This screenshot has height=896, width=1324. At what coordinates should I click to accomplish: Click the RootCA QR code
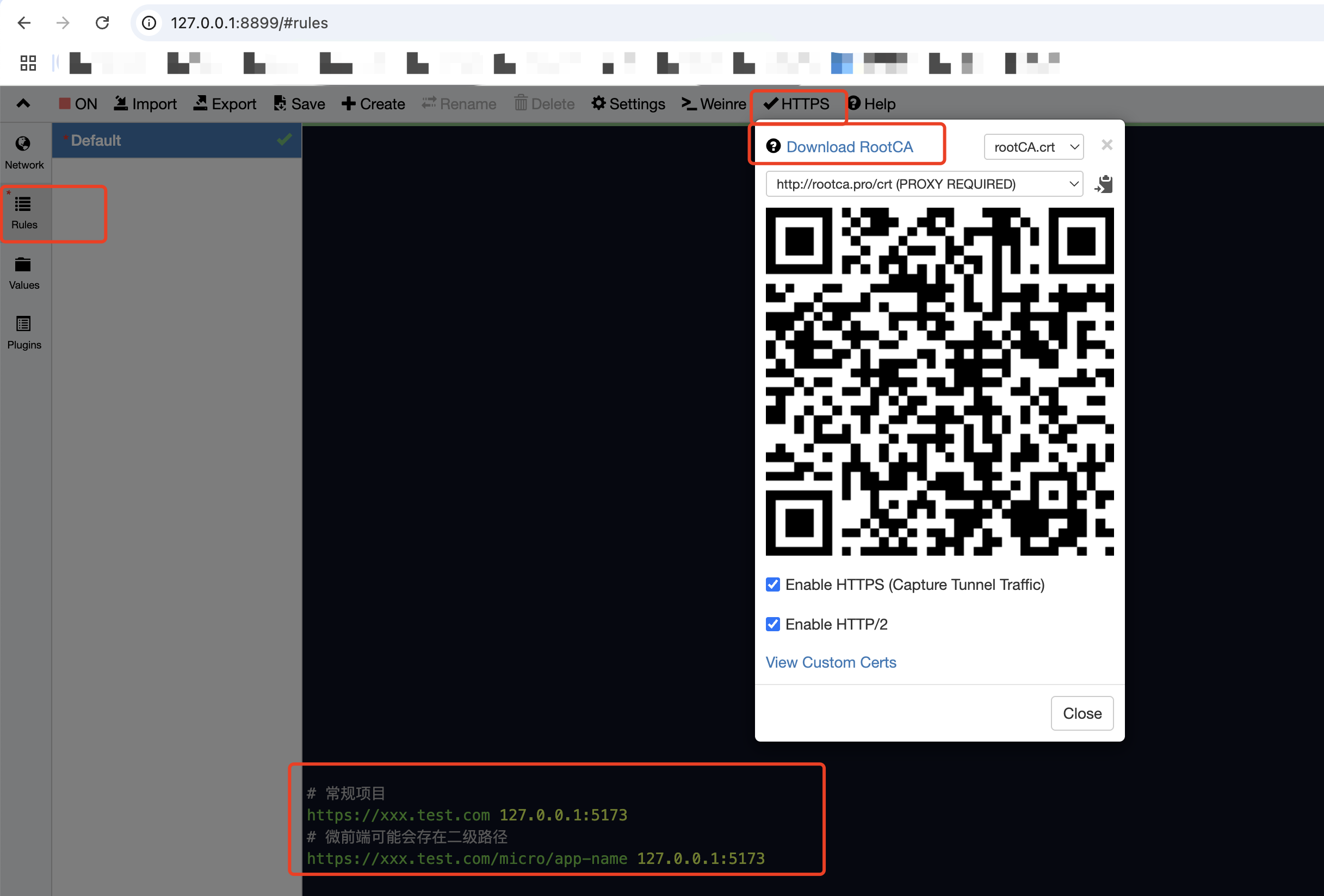[939, 381]
